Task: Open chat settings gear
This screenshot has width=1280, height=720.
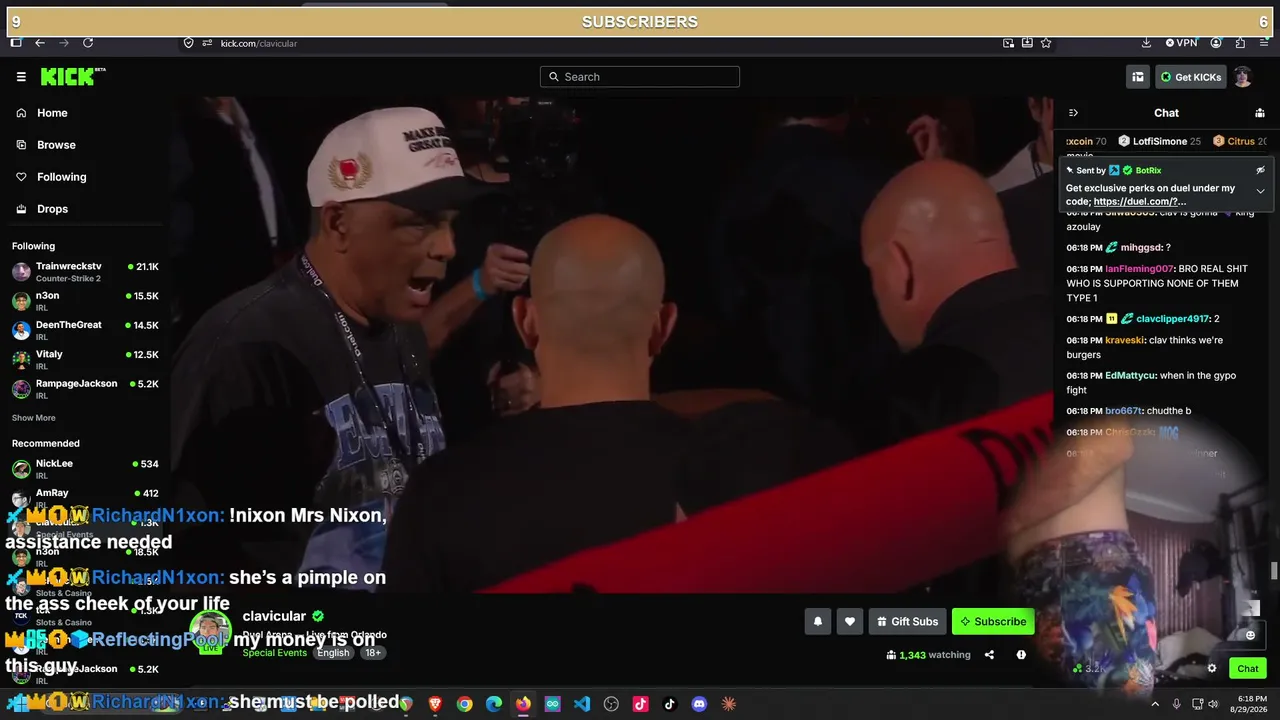Action: point(1212,669)
